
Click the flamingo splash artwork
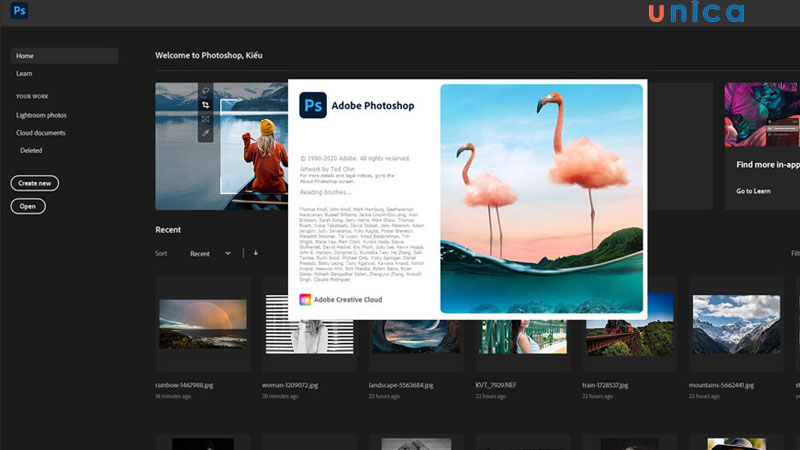[541, 198]
